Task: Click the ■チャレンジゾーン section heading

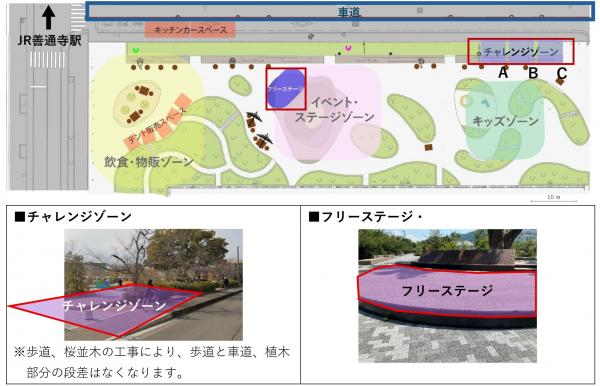Action: point(73,217)
